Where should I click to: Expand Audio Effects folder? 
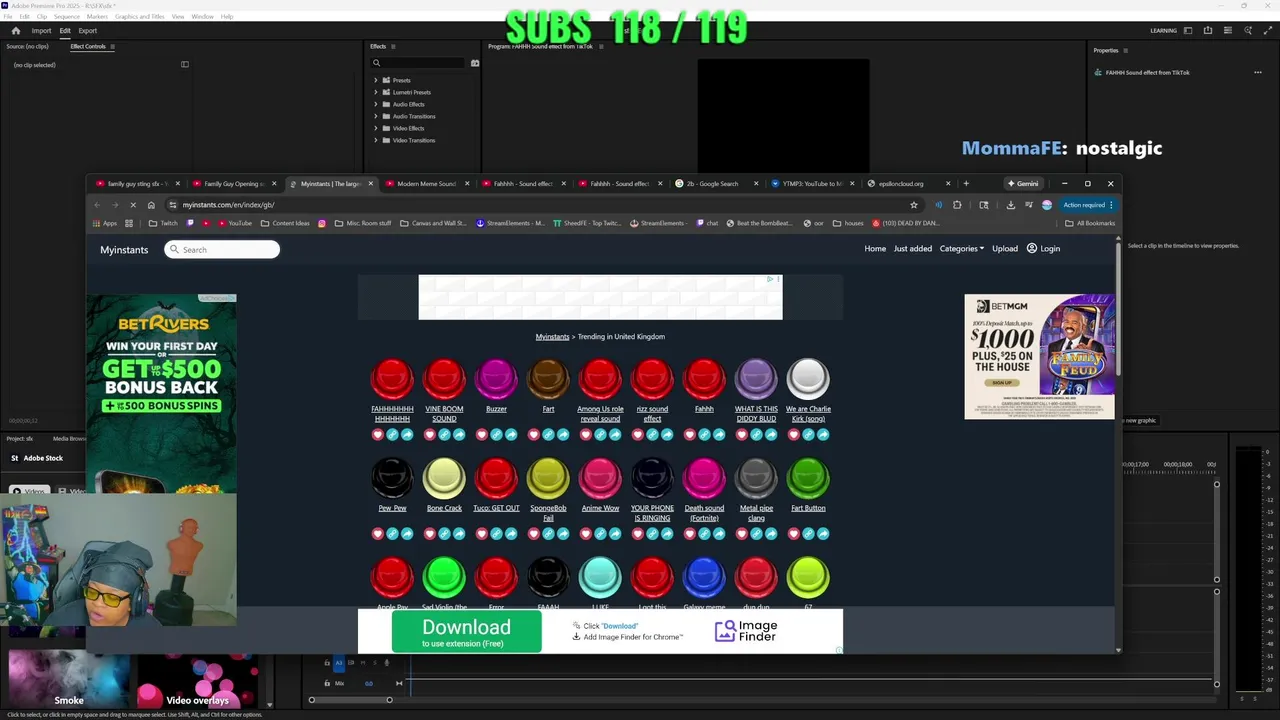pyautogui.click(x=376, y=104)
